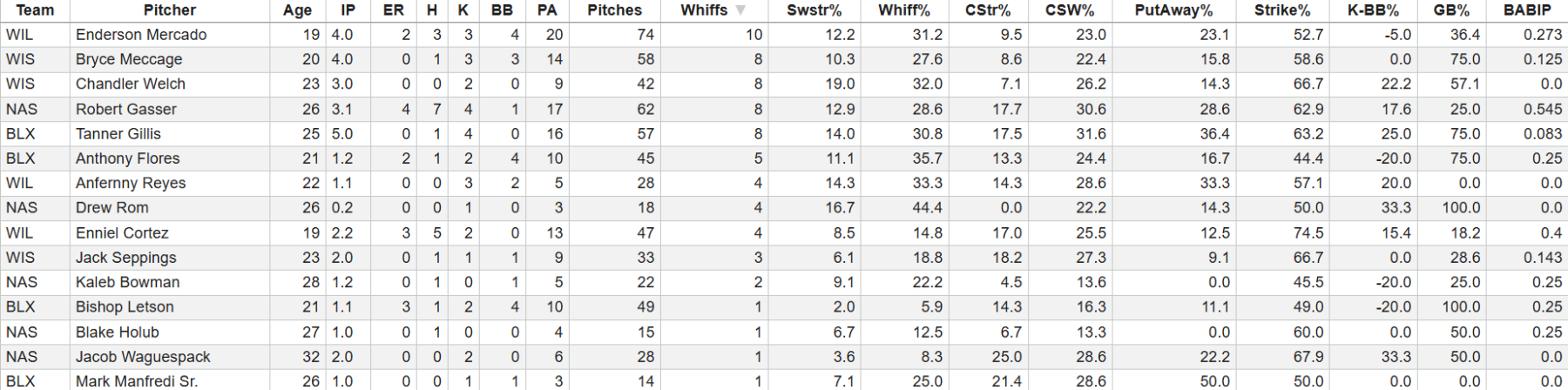Click the CSW% column header
Screen dimensions: 1568x390
(x=1069, y=10)
